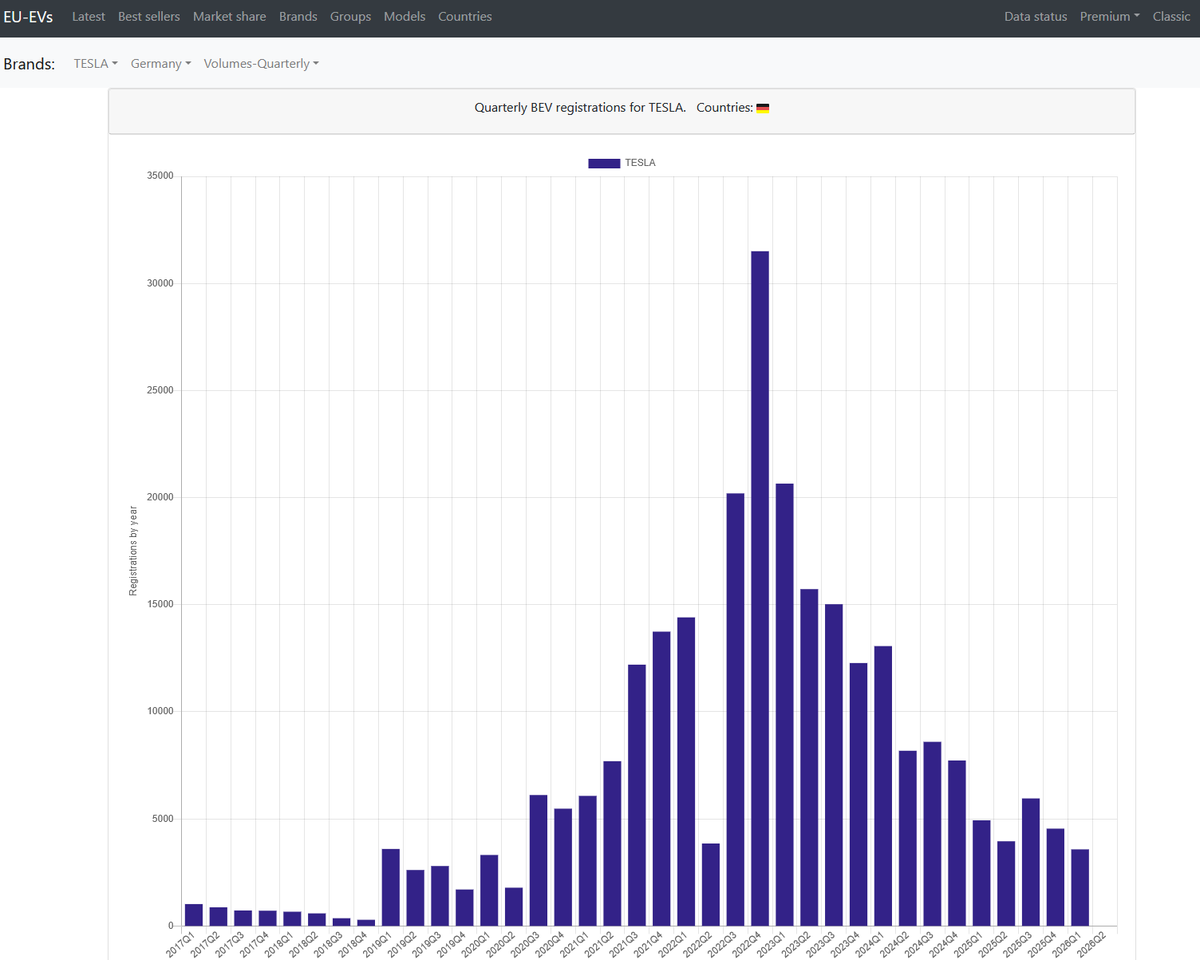Open the Countries section

click(x=465, y=17)
